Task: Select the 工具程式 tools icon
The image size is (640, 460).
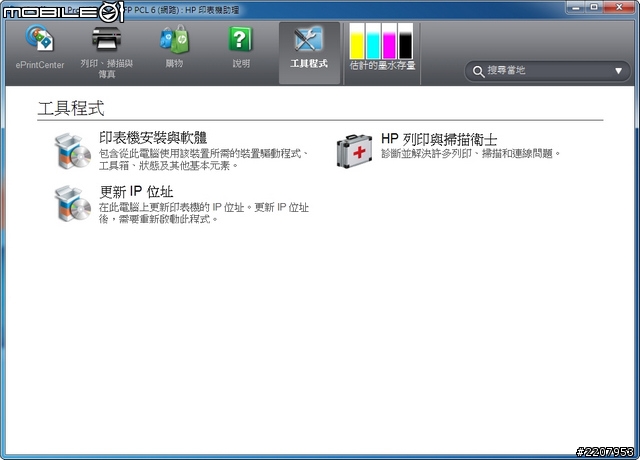Action: (x=309, y=39)
